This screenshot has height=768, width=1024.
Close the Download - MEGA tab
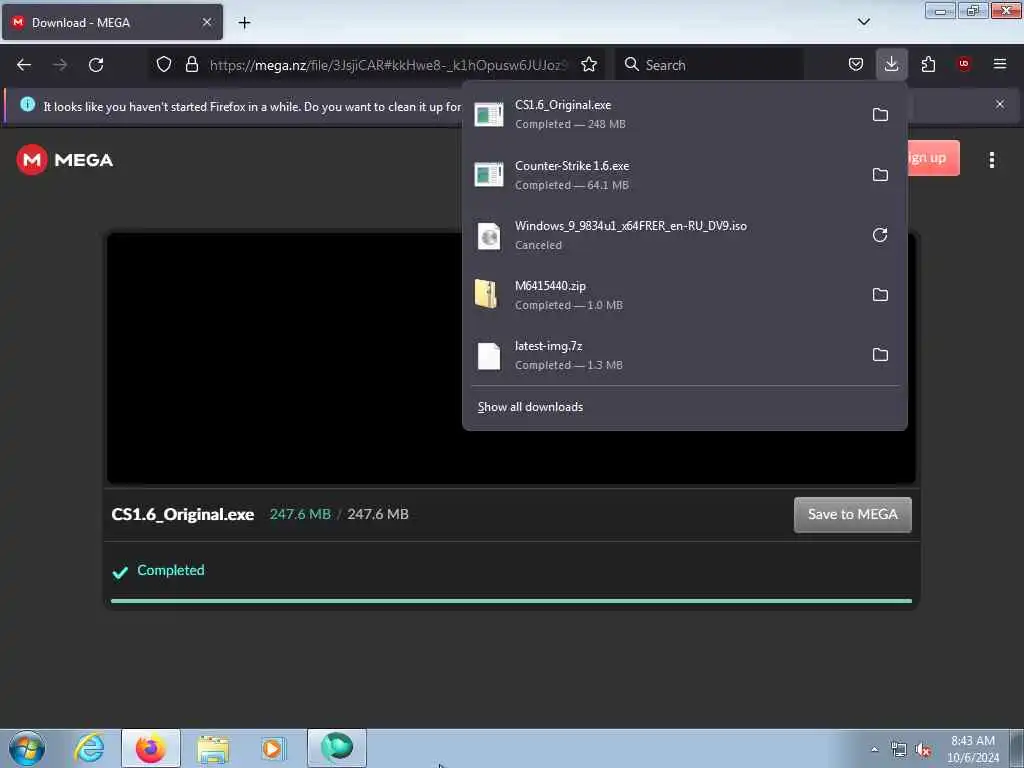[x=206, y=22]
